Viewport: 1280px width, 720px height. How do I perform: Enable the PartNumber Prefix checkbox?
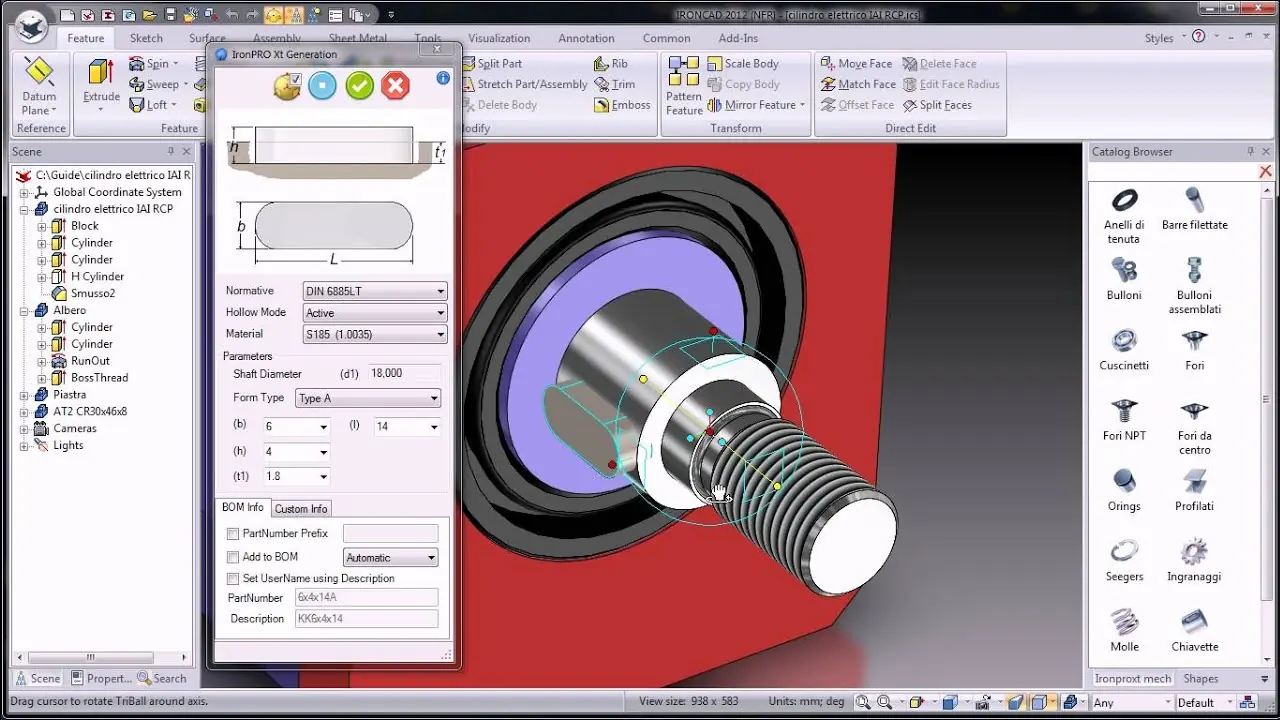coord(233,534)
